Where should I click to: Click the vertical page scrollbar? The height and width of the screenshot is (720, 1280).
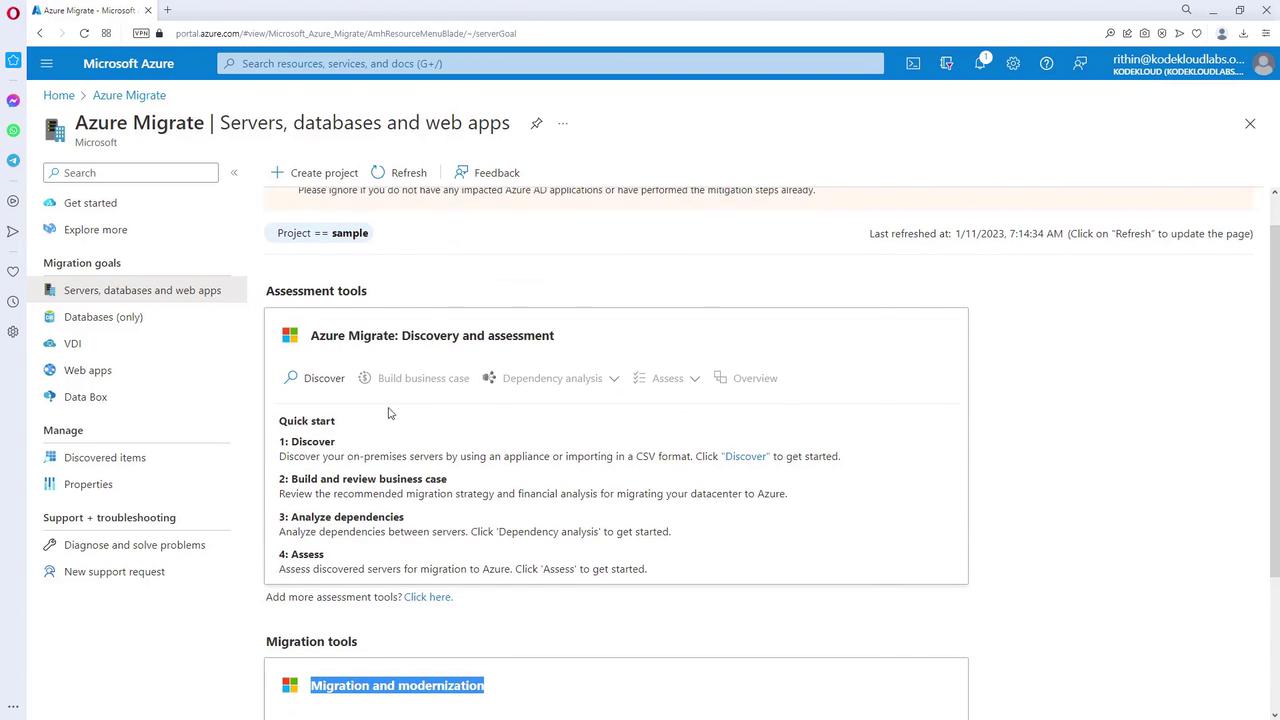(1274, 400)
